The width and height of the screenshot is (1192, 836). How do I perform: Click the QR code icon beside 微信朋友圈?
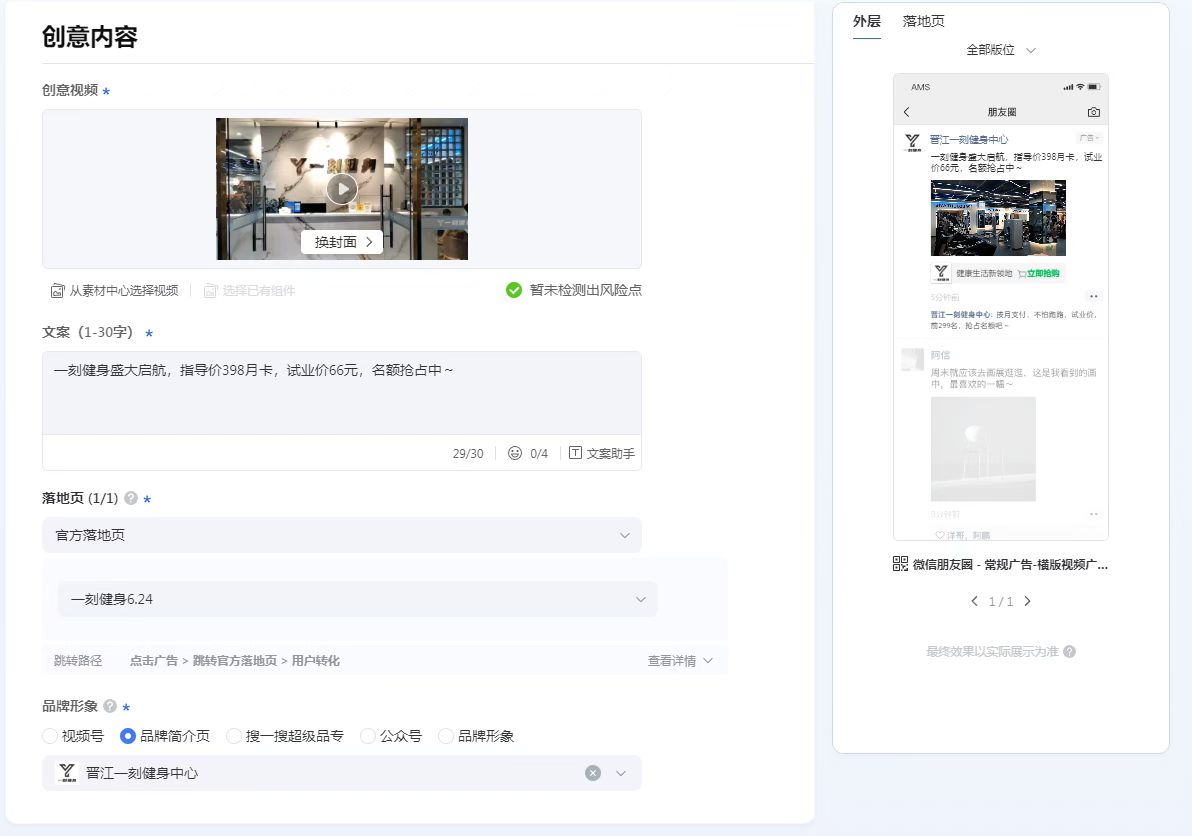click(900, 564)
